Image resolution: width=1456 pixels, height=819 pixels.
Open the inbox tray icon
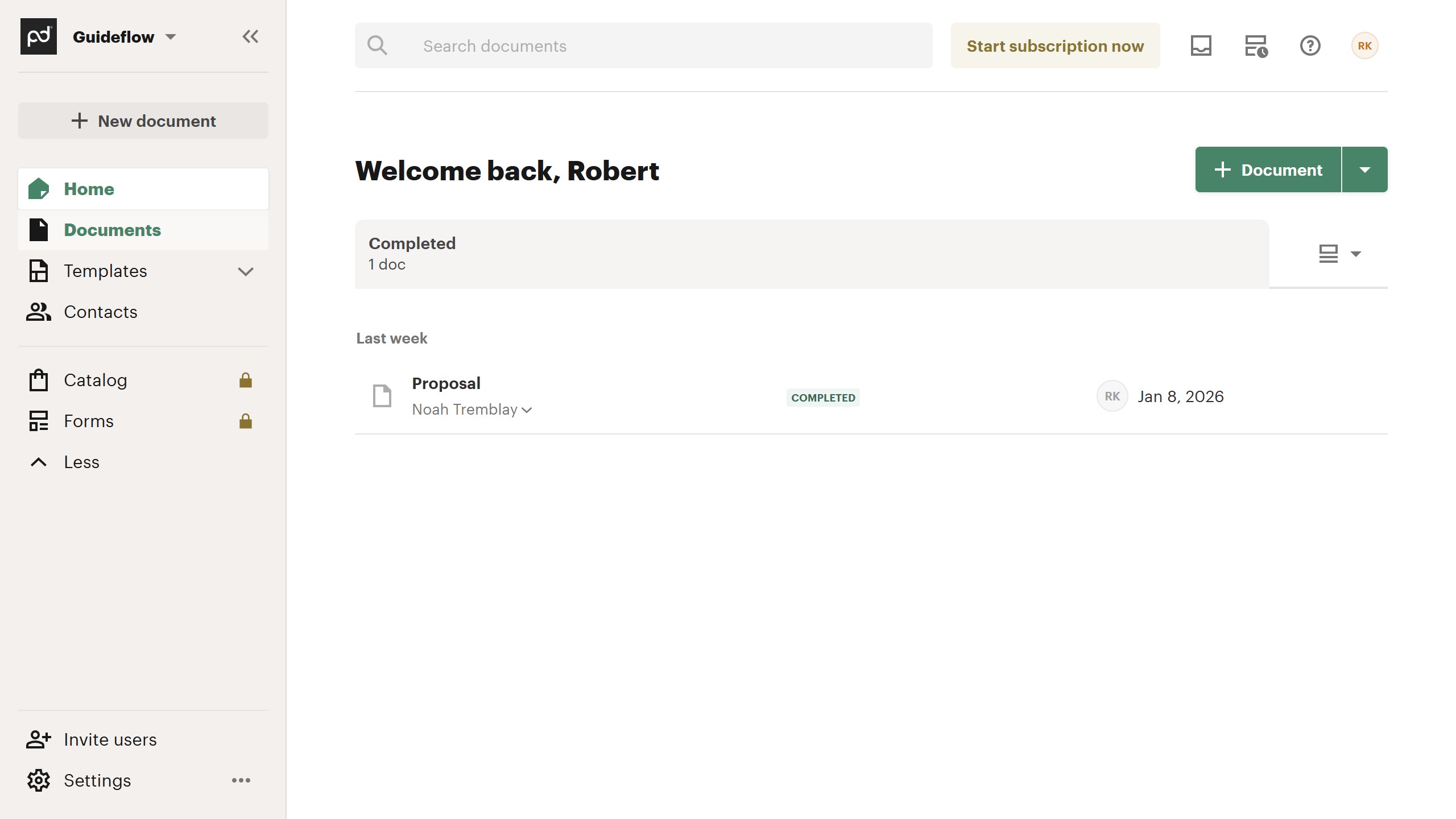pyautogui.click(x=1201, y=45)
